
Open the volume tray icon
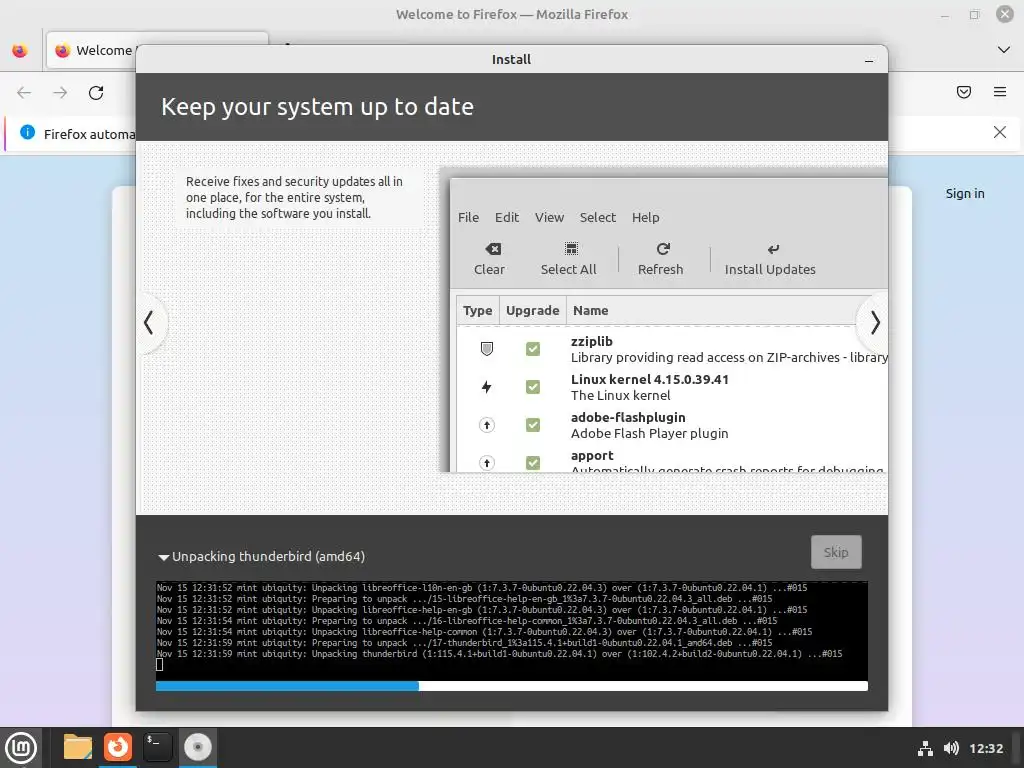[951, 748]
